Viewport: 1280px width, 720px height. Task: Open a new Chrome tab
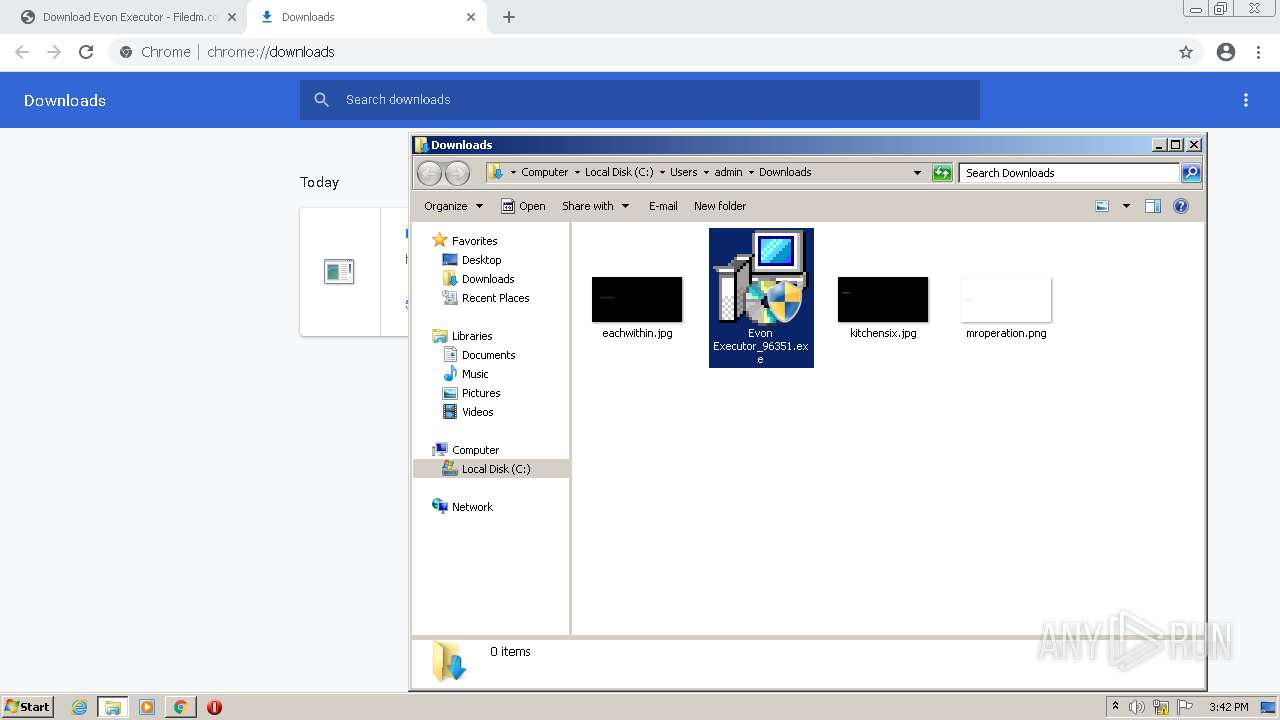click(509, 17)
